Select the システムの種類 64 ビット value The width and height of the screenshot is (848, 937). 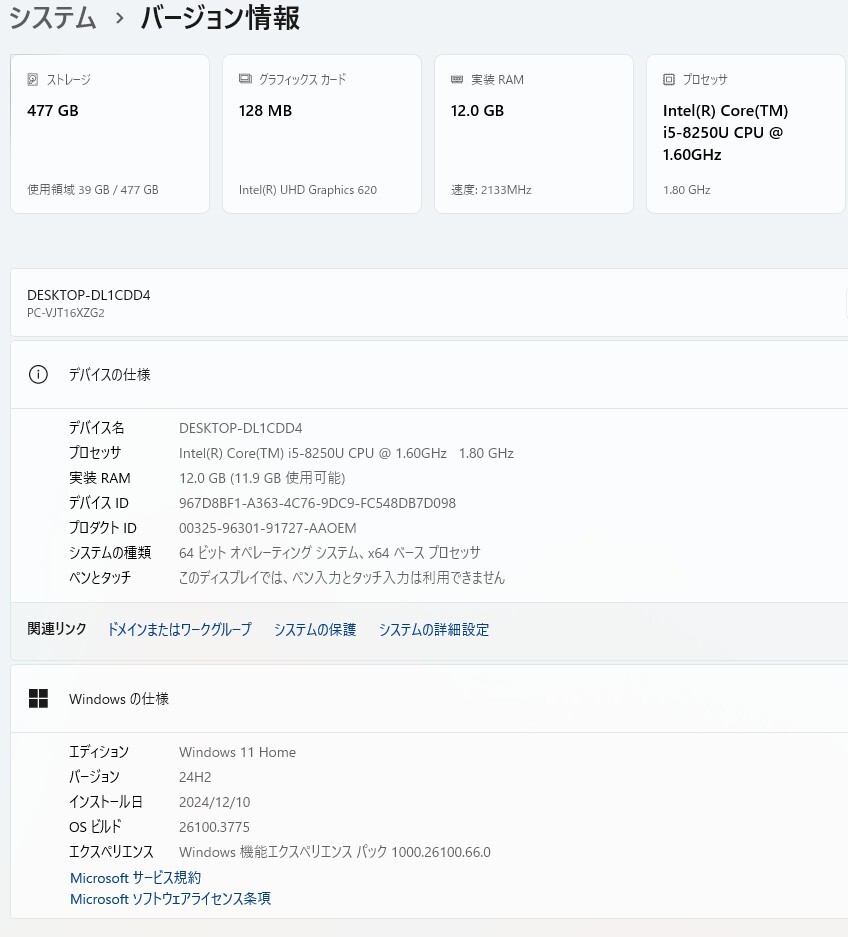coord(329,553)
